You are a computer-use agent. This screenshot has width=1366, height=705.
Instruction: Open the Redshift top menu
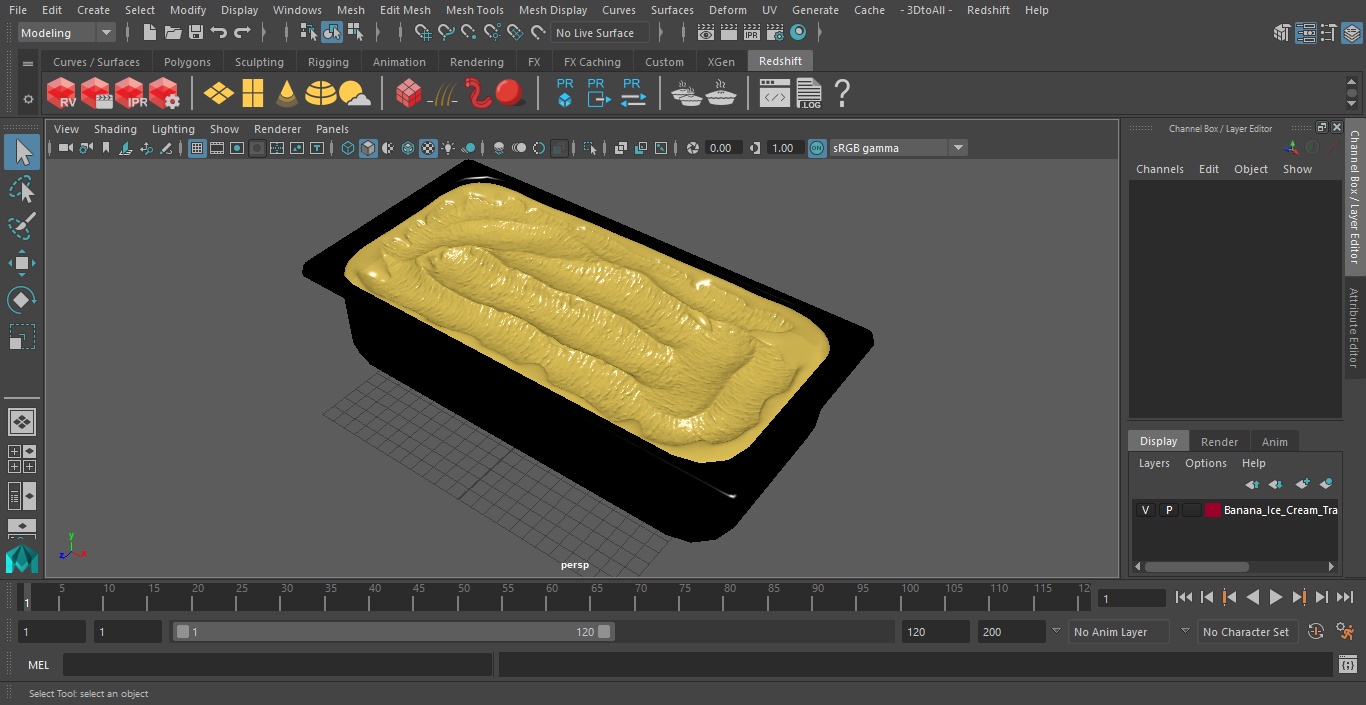click(x=988, y=10)
